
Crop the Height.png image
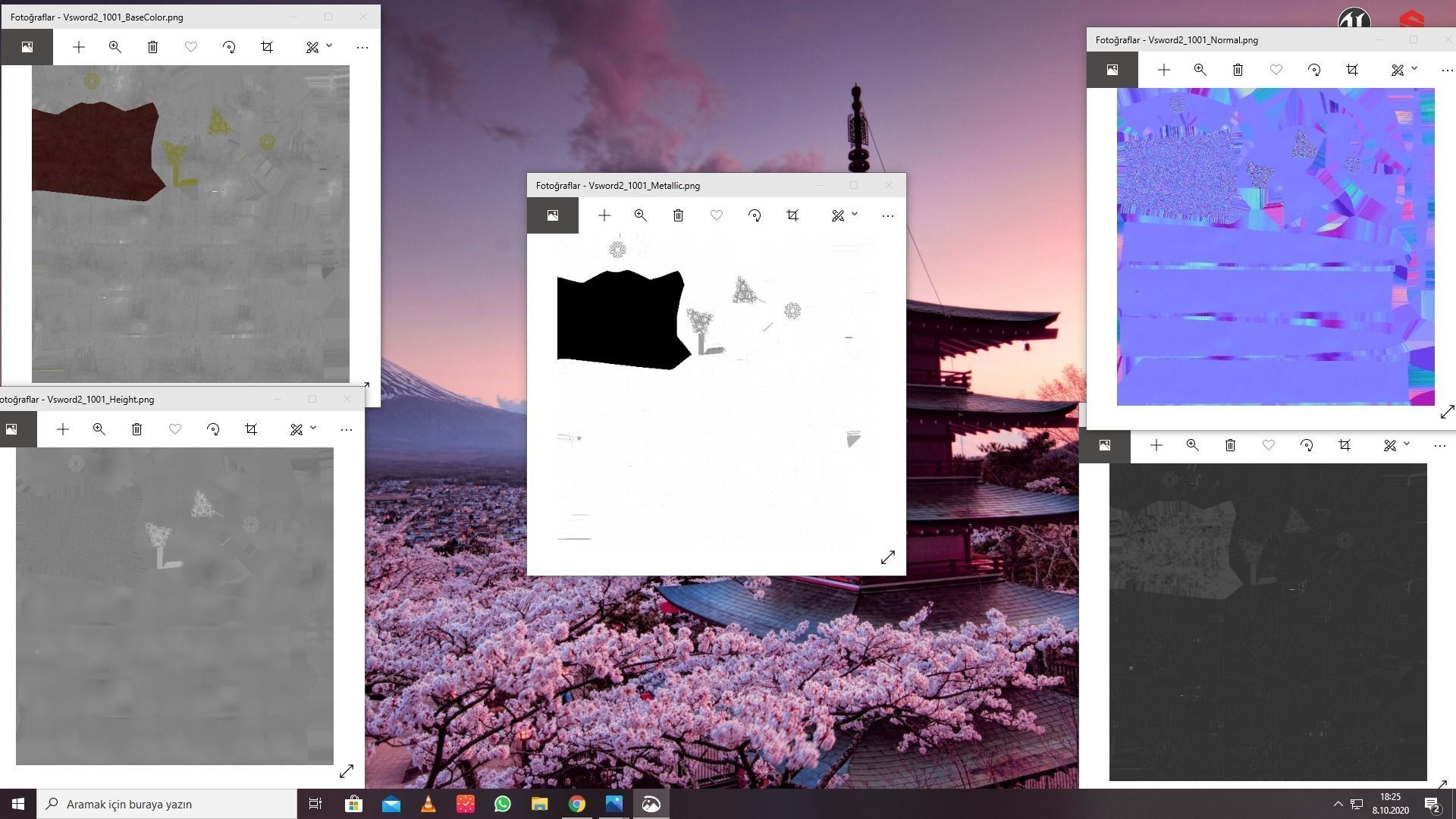(251, 429)
